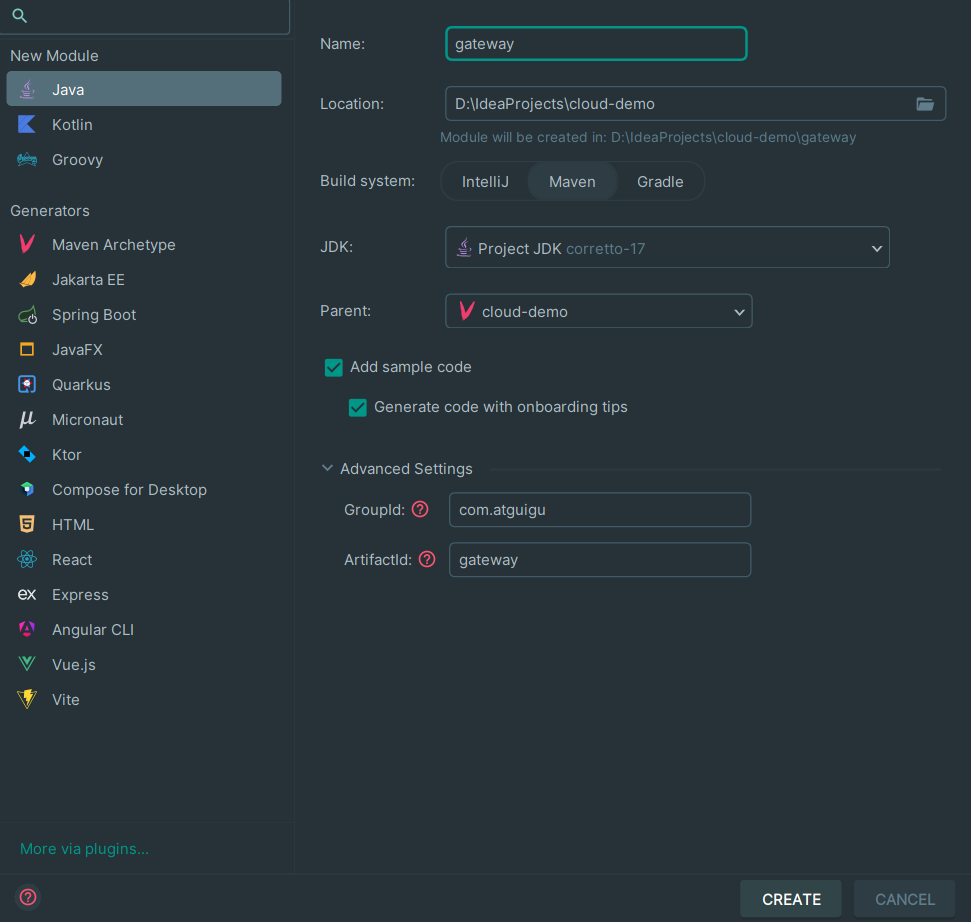Choose the Express ex icon

(x=27, y=594)
